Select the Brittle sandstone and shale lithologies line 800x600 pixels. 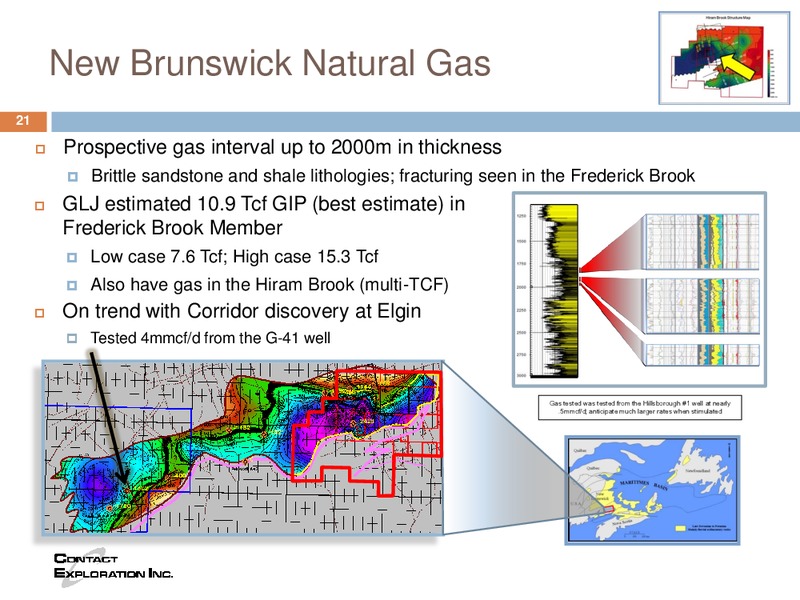[393, 176]
